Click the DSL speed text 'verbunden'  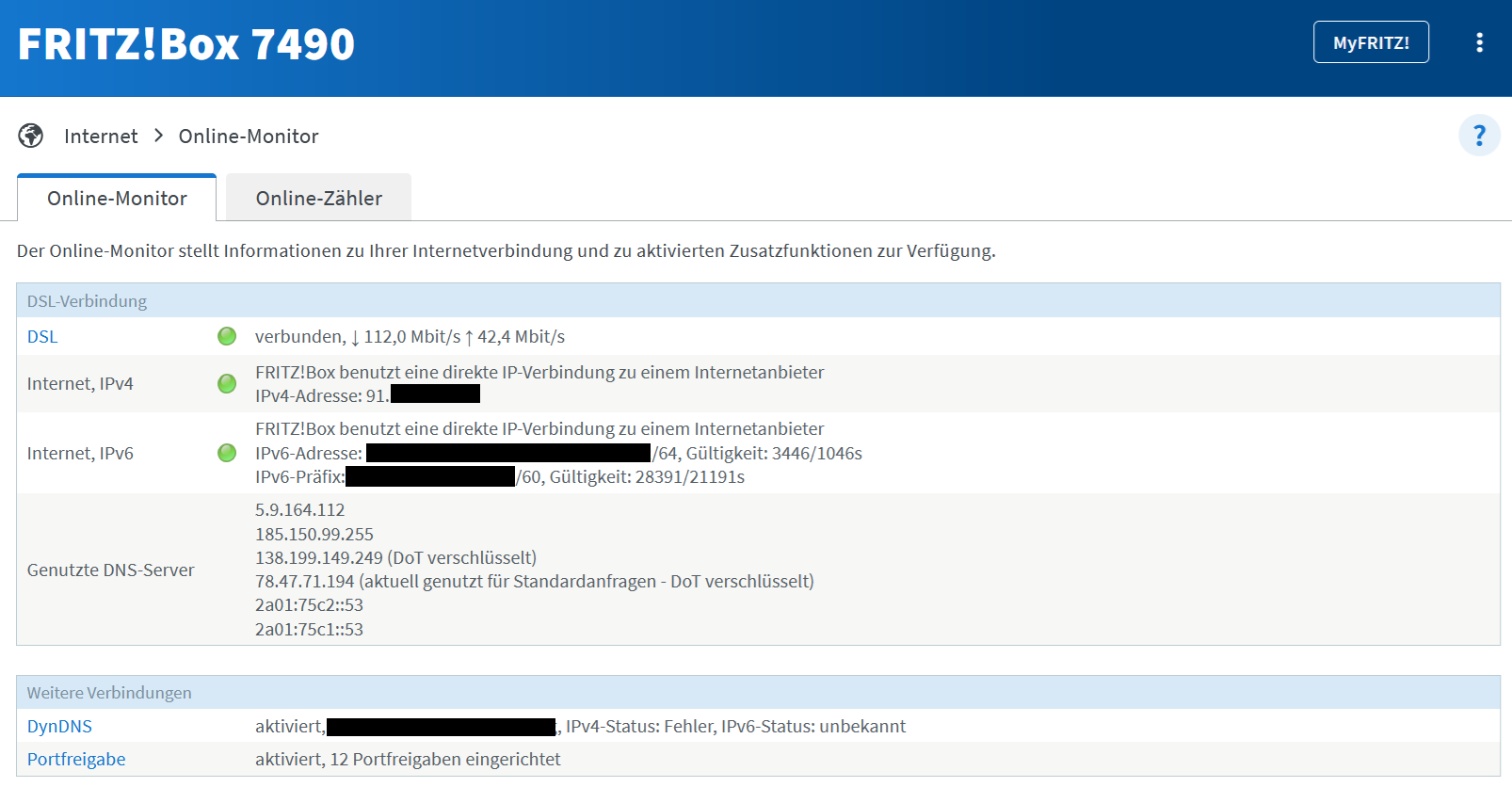tap(299, 337)
